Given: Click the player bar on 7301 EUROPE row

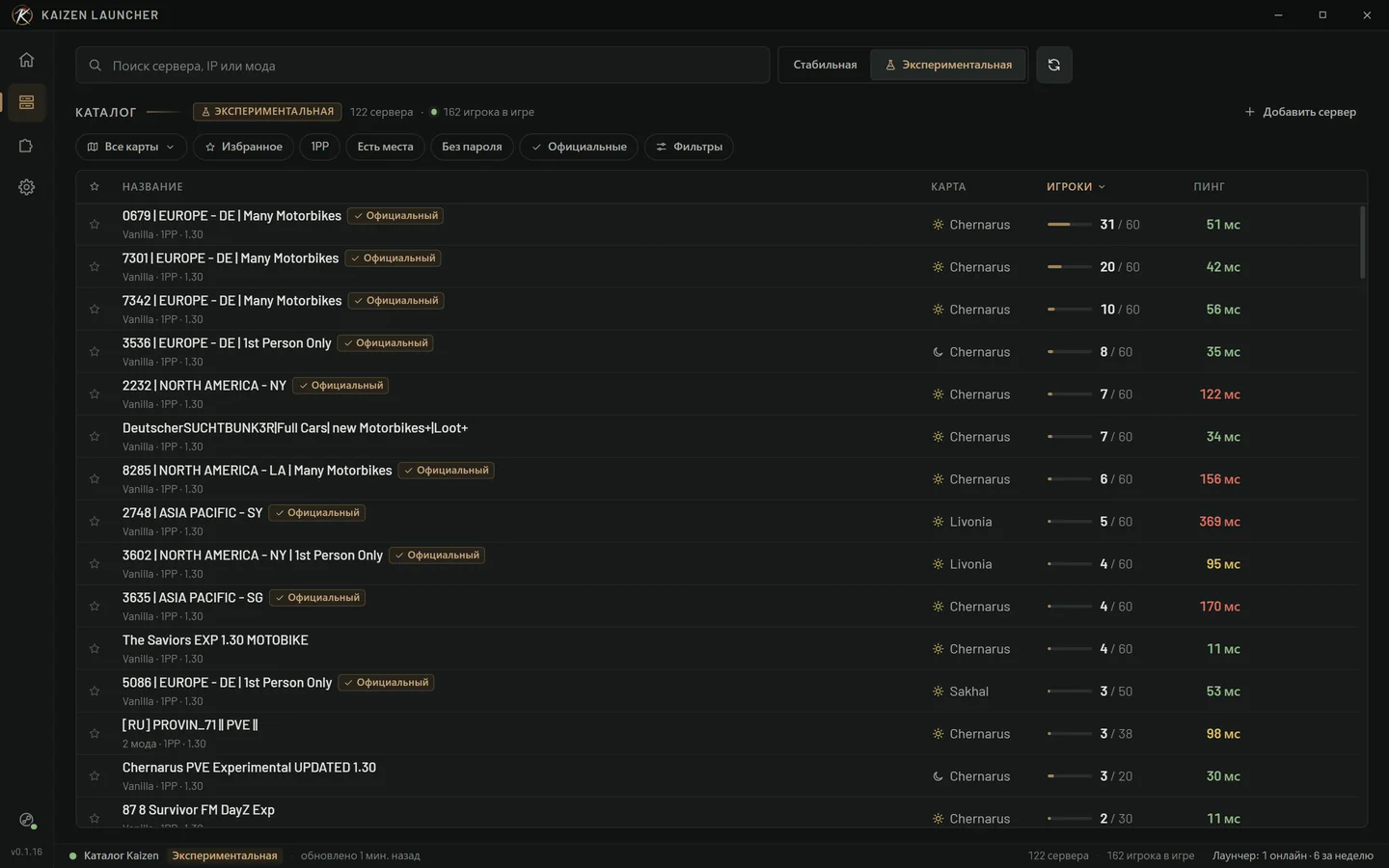Looking at the screenshot, I should (x=1070, y=267).
